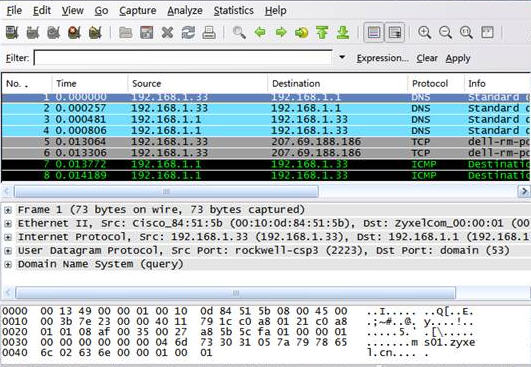Viewport: 531px width, 367px height.
Task: Sort by the Info column header
Action: click(497, 84)
